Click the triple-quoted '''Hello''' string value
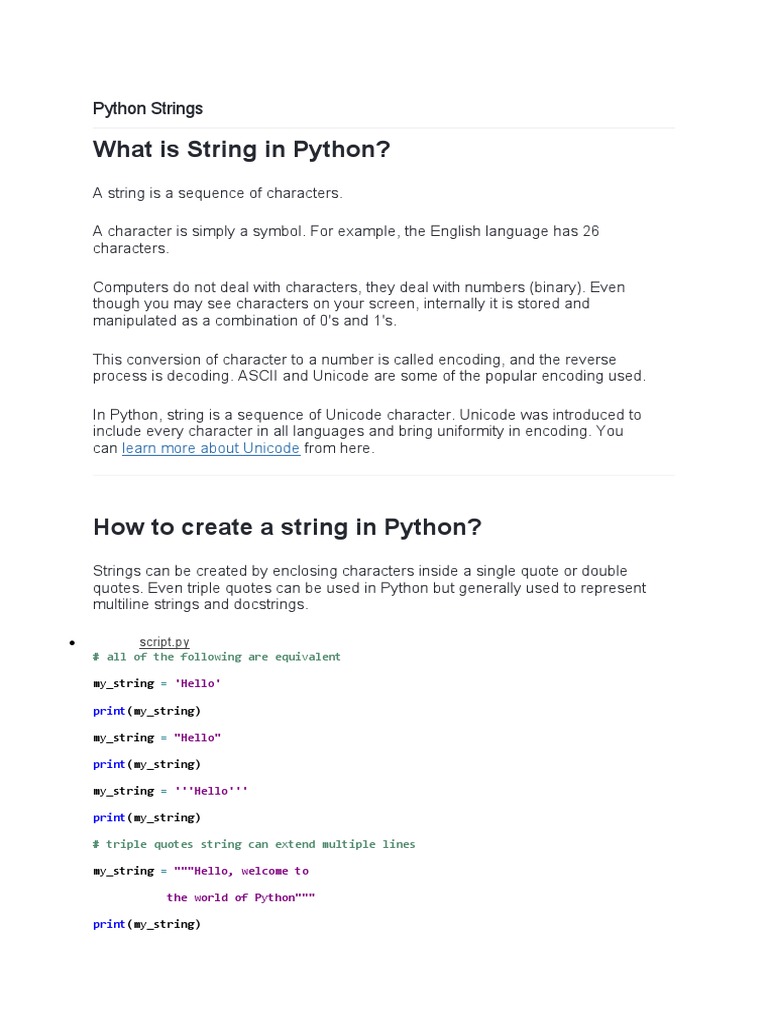This screenshot has width=768, height=1024. (210, 791)
